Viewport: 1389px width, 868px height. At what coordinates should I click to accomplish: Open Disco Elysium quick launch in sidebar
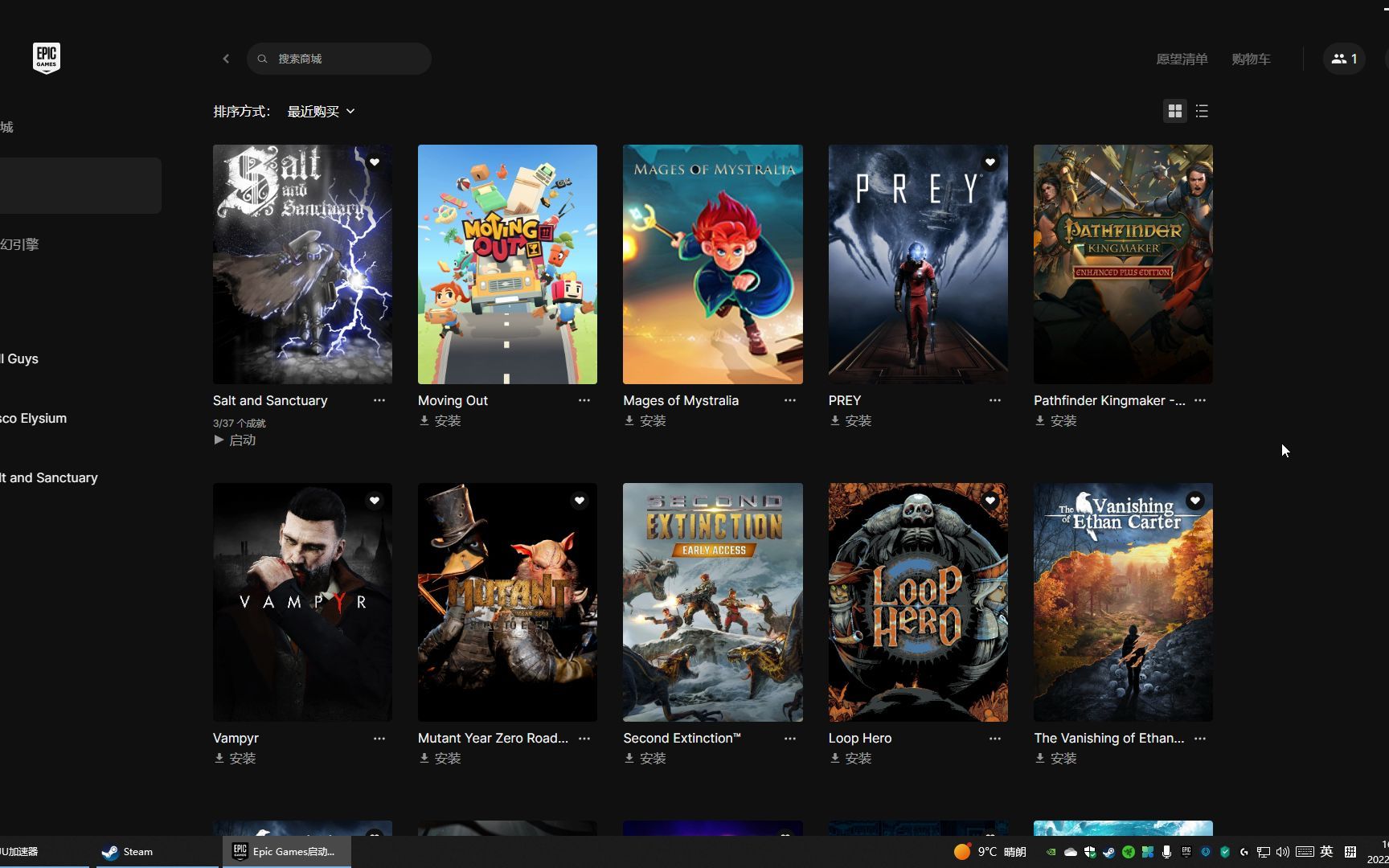[x=33, y=418]
